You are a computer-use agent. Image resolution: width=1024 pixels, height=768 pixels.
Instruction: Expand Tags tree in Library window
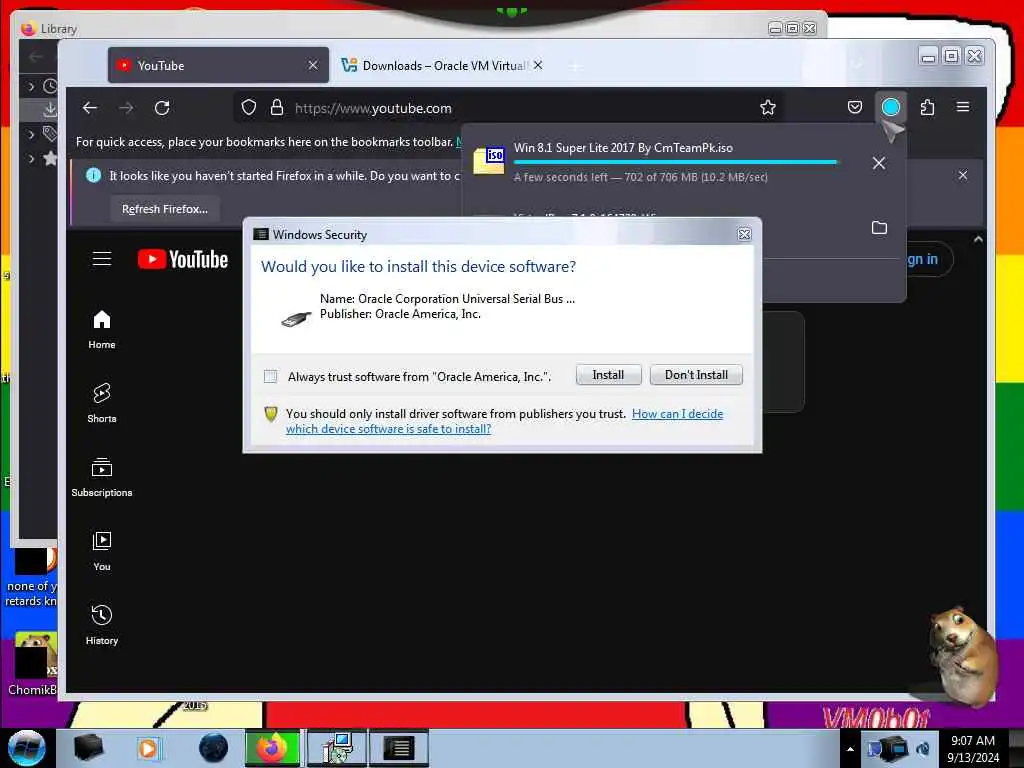click(x=31, y=135)
